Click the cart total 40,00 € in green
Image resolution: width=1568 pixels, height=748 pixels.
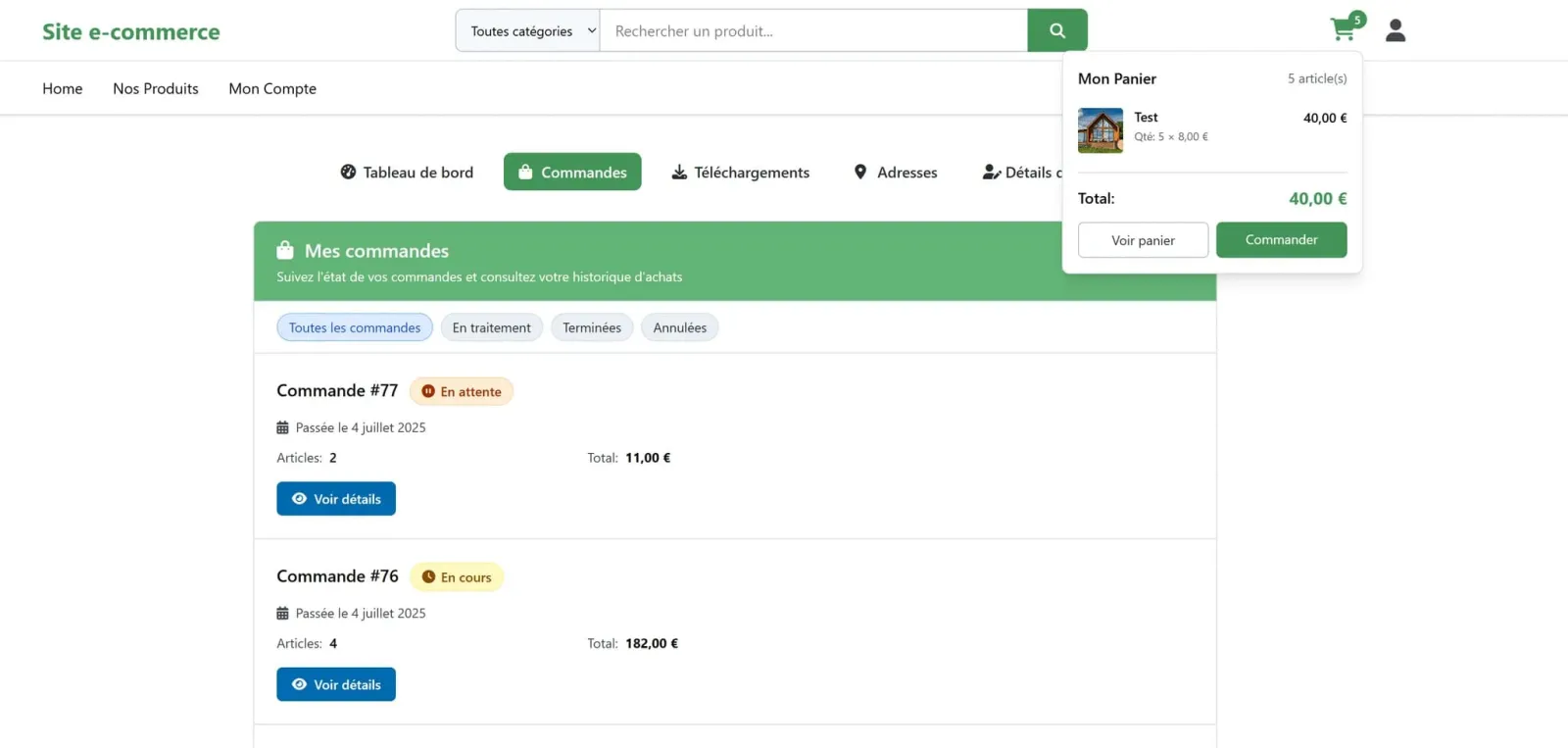1318,199
